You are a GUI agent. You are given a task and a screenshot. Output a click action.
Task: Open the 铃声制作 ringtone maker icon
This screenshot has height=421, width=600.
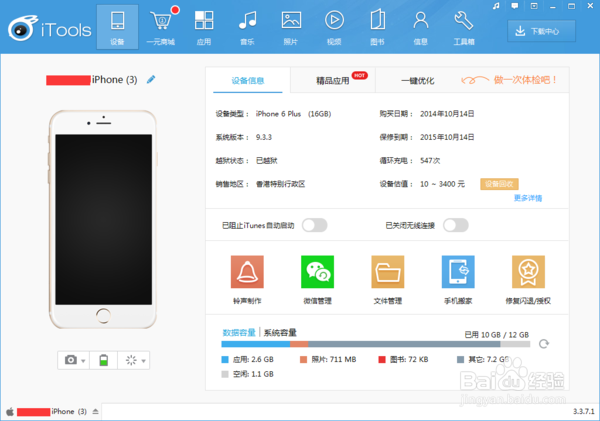coord(247,272)
